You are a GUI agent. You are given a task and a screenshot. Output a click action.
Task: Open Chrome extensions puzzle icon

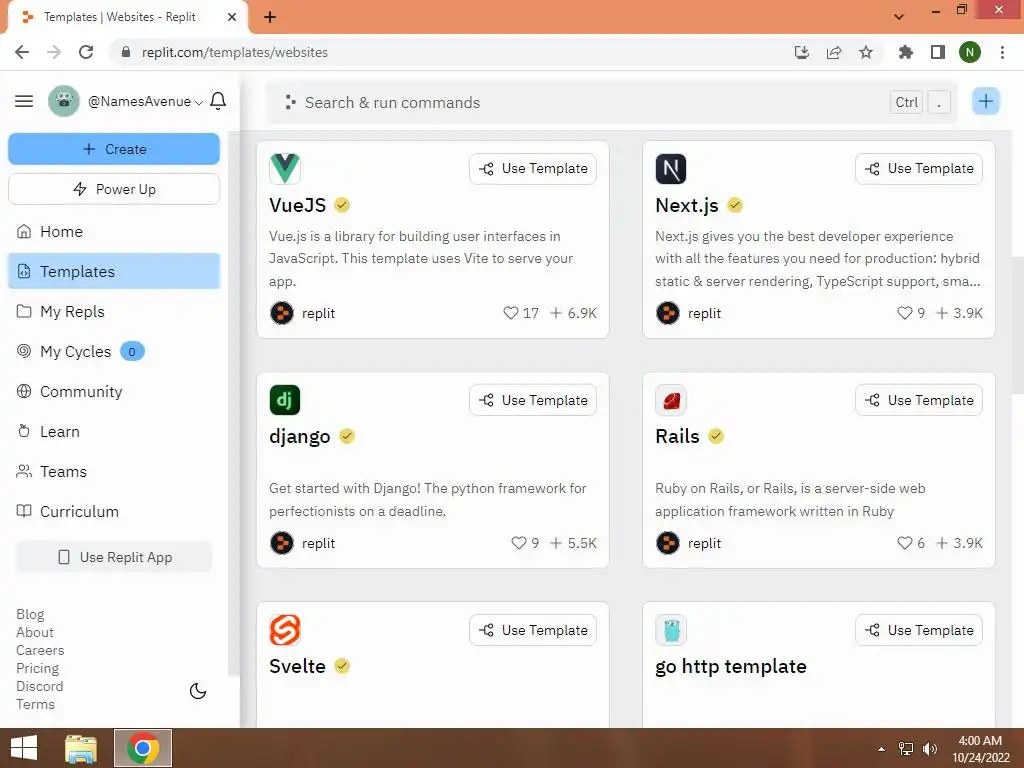point(905,52)
